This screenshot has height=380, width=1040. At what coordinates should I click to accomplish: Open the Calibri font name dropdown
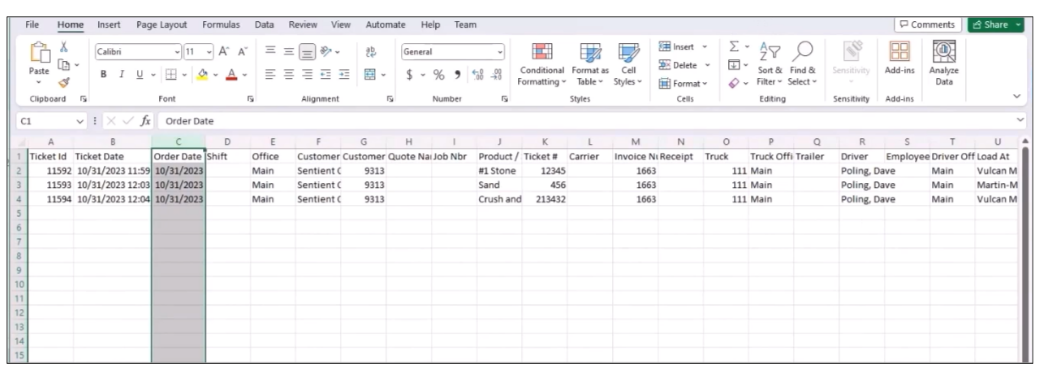click(177, 52)
